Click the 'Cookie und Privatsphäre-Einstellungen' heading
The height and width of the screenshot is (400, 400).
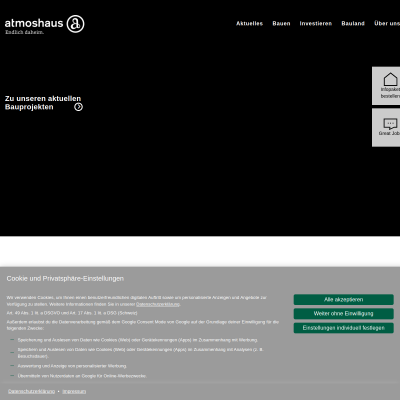point(65,278)
